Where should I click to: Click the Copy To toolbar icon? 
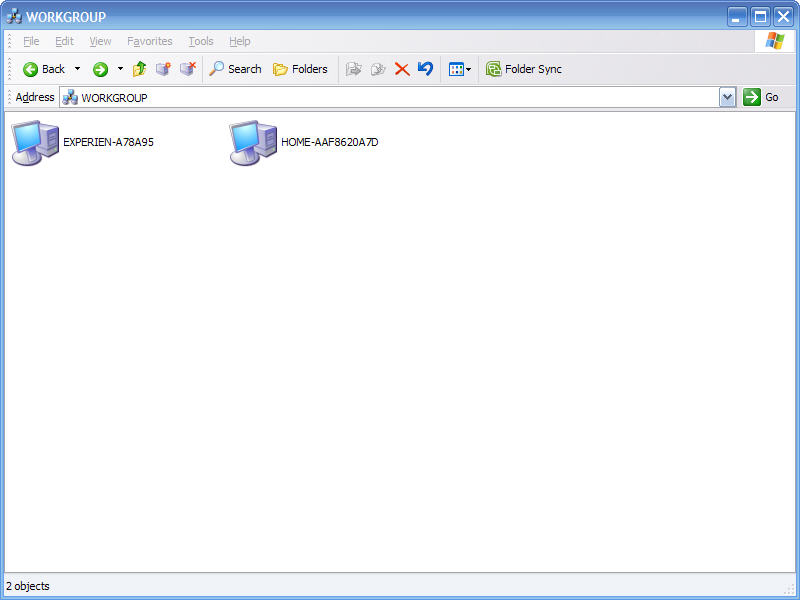tap(378, 69)
